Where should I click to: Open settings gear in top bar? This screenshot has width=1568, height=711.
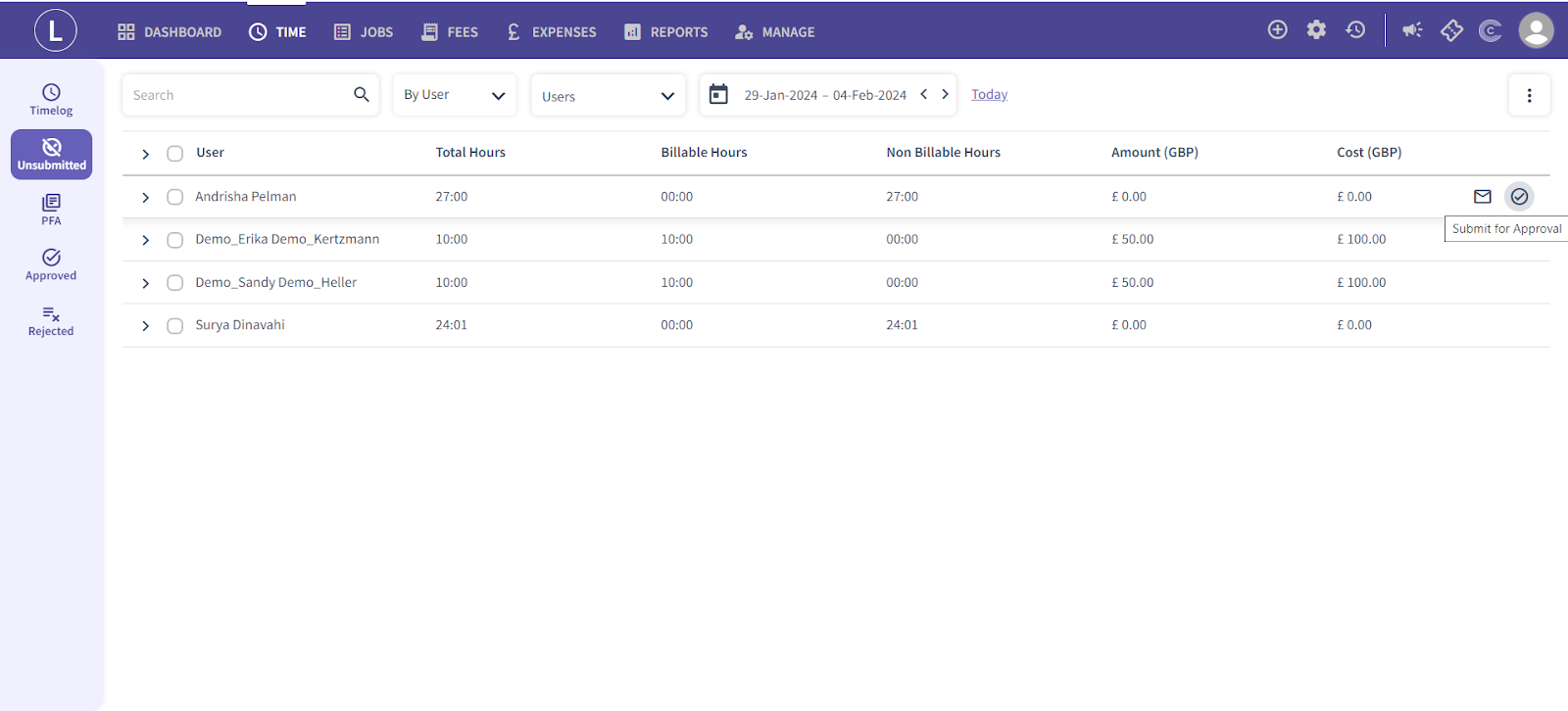click(x=1316, y=29)
